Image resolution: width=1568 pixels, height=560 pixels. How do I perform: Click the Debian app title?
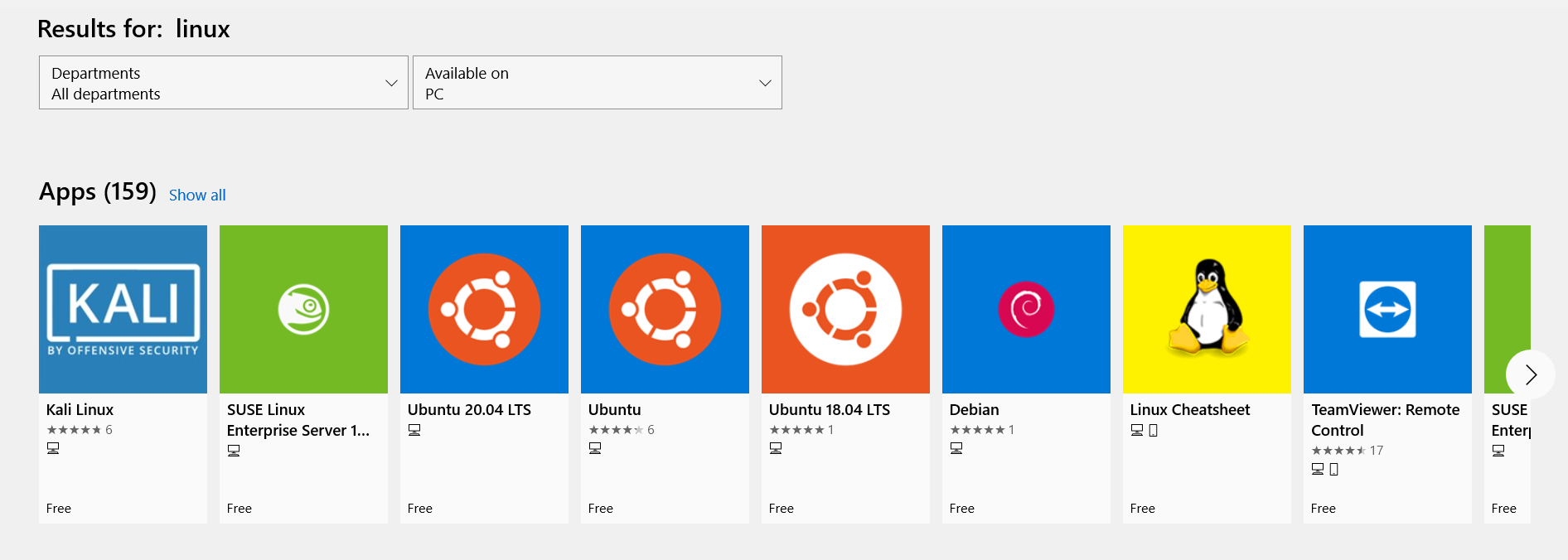(975, 409)
